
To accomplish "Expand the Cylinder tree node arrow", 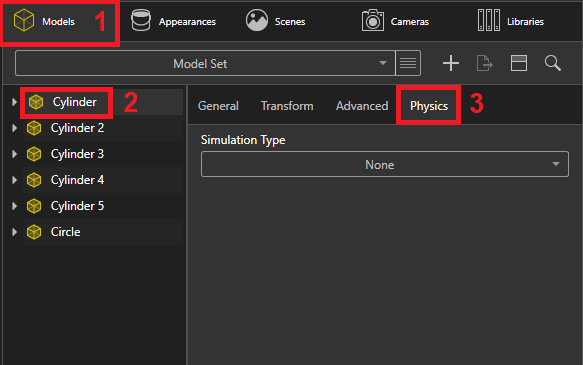I will [14, 102].
